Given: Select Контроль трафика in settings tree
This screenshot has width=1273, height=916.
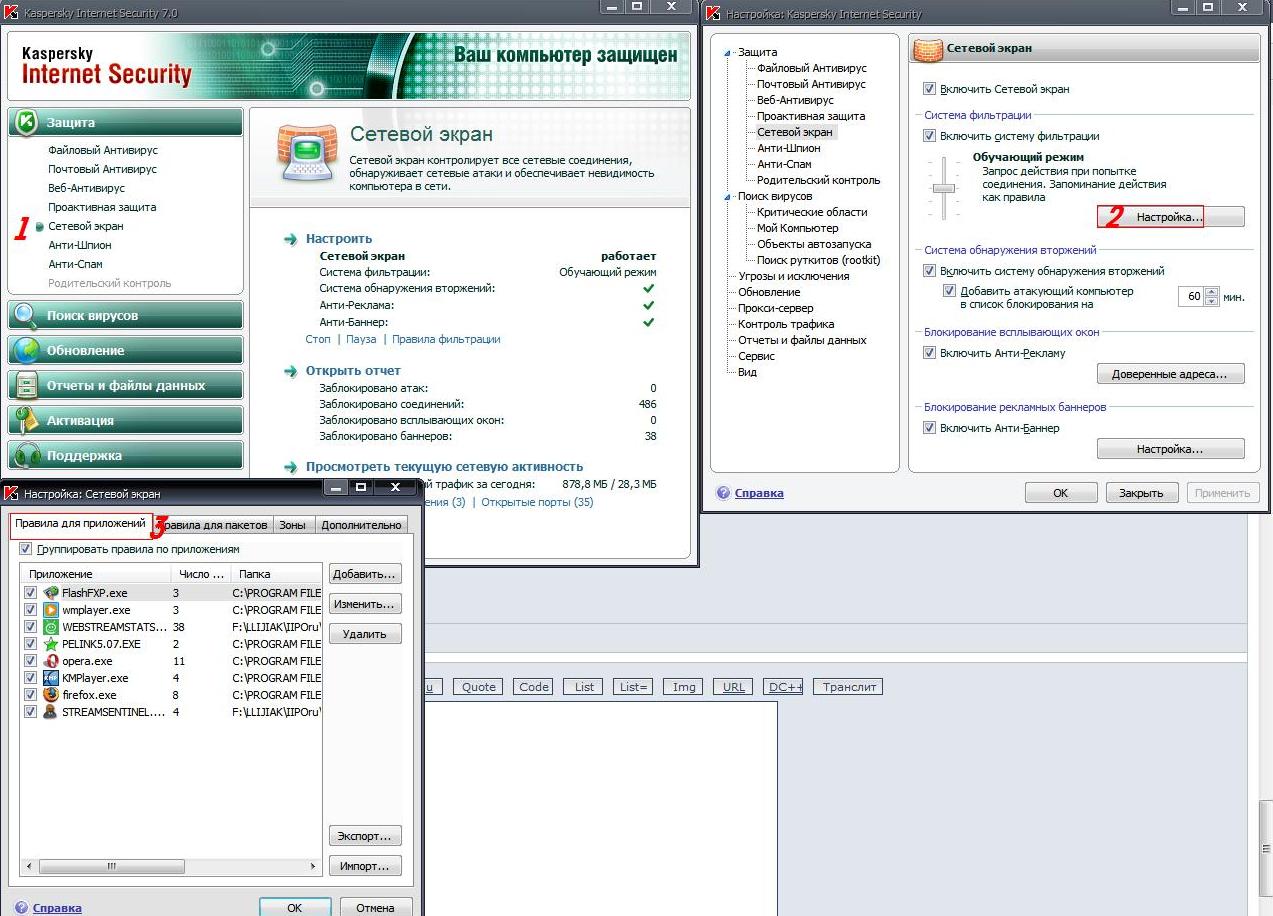Looking at the screenshot, I should click(x=786, y=324).
